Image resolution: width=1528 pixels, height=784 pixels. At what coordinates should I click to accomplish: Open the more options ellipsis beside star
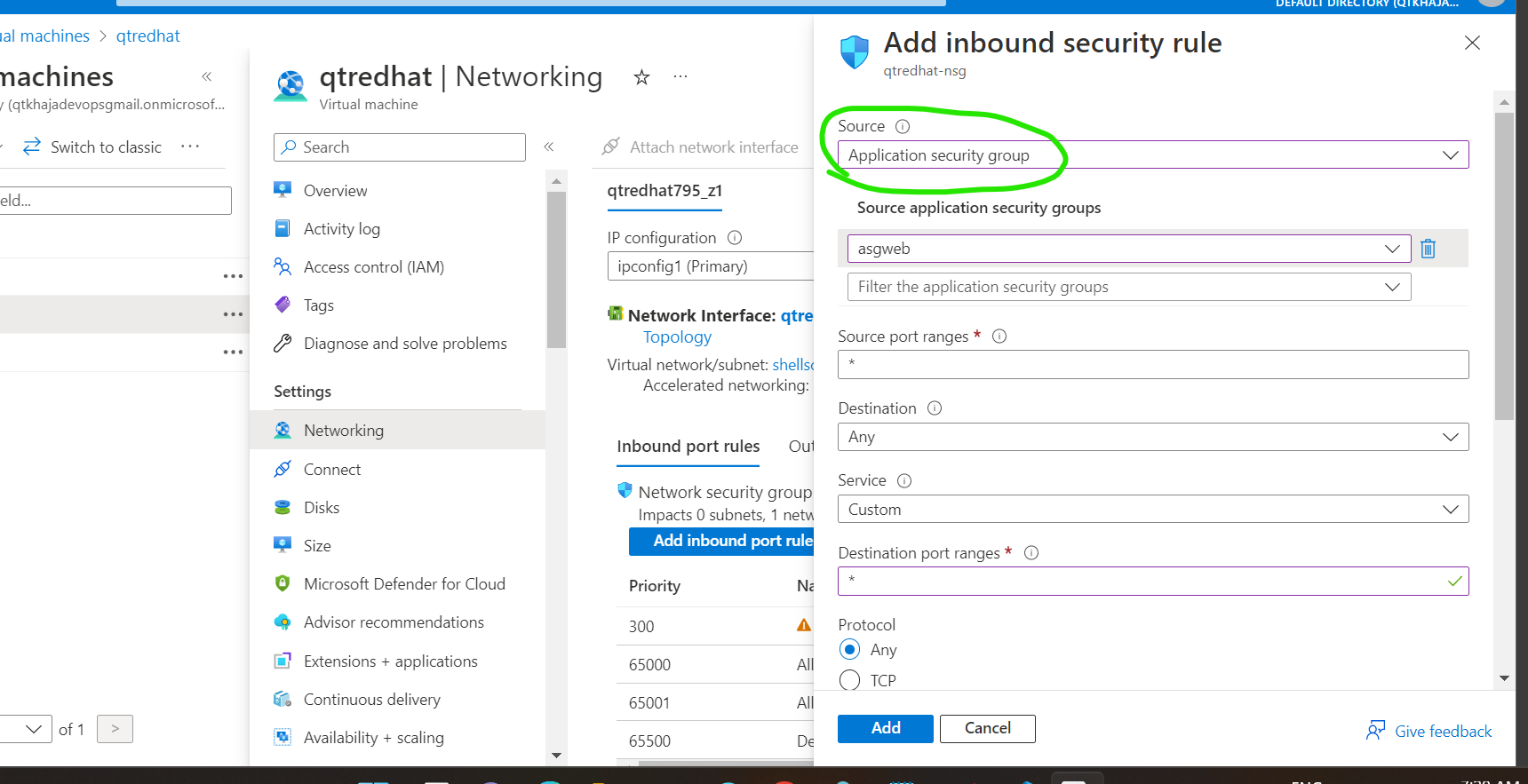[x=680, y=77]
